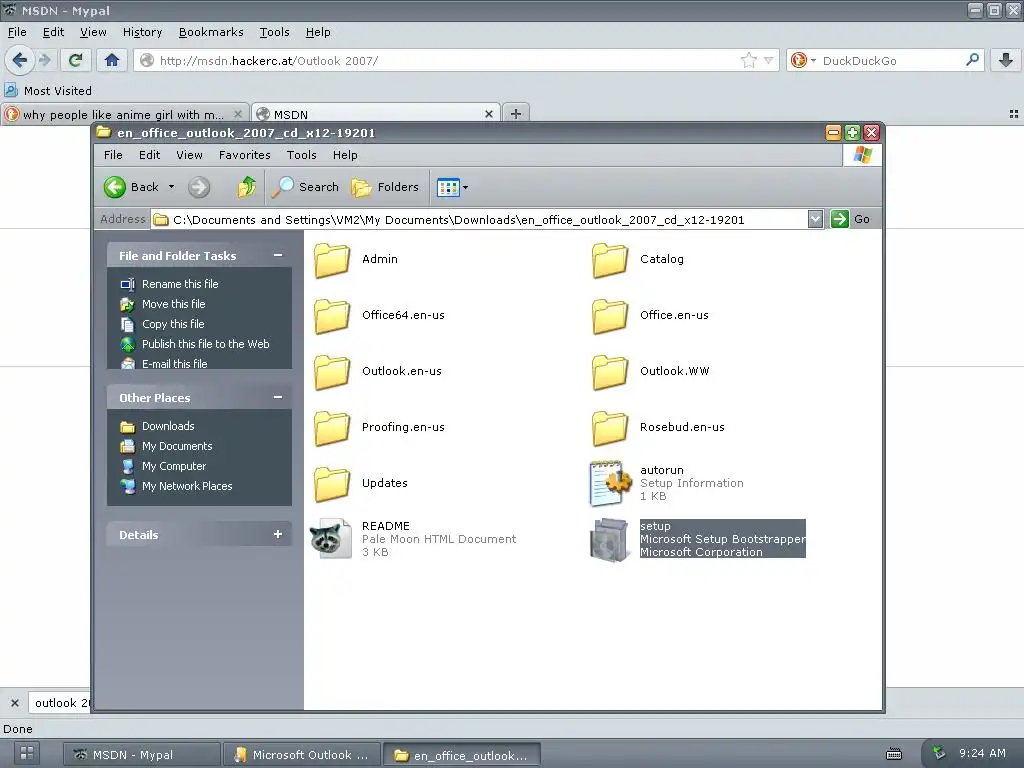1024x768 pixels.
Task: Click Rename this file task
Action: 180,284
